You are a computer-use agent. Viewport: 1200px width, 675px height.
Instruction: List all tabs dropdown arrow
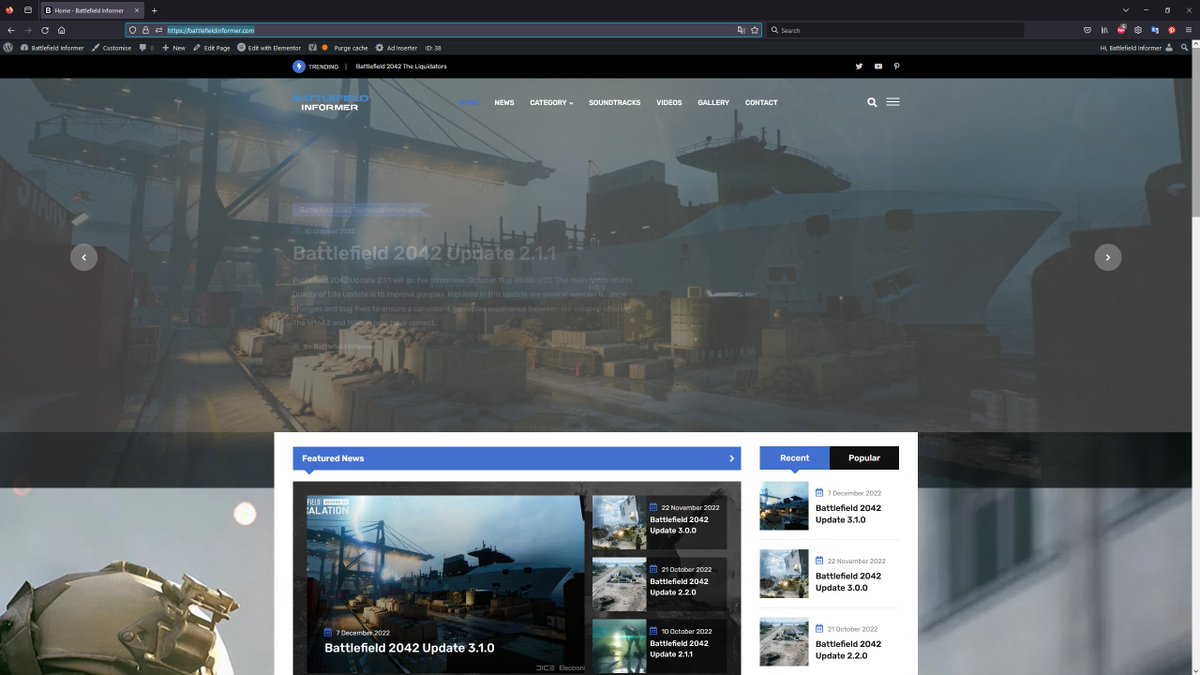pos(1124,10)
